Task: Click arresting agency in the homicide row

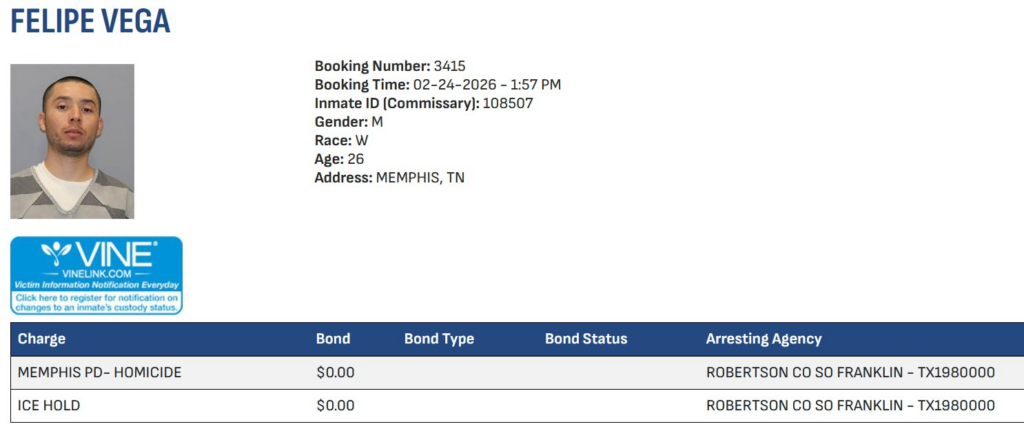Action: point(850,373)
